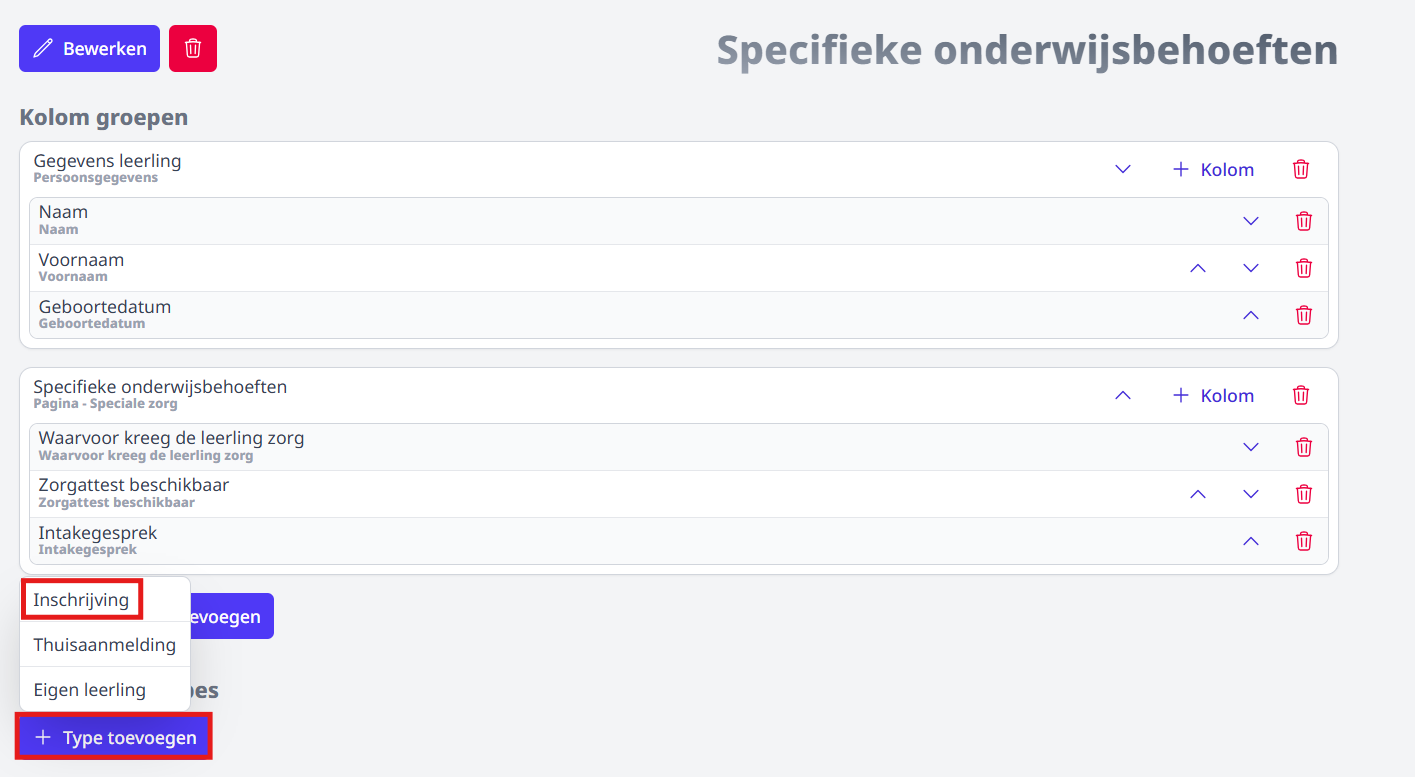
Task: Remove the Zorgattest beschikbaar column
Action: point(1304,494)
